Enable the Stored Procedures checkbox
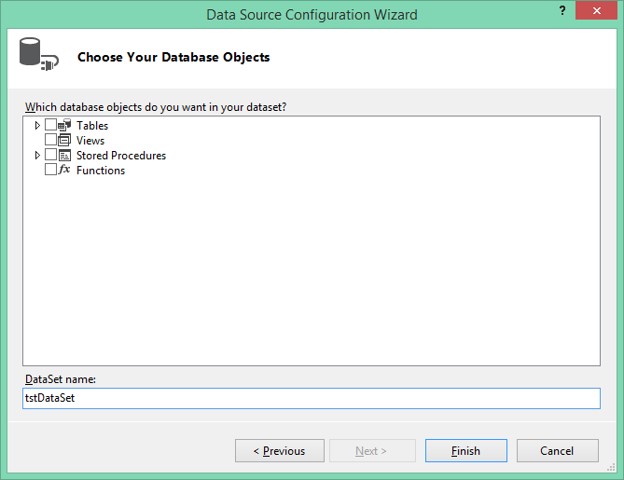Screen dimensions: 624x480 (51, 154)
